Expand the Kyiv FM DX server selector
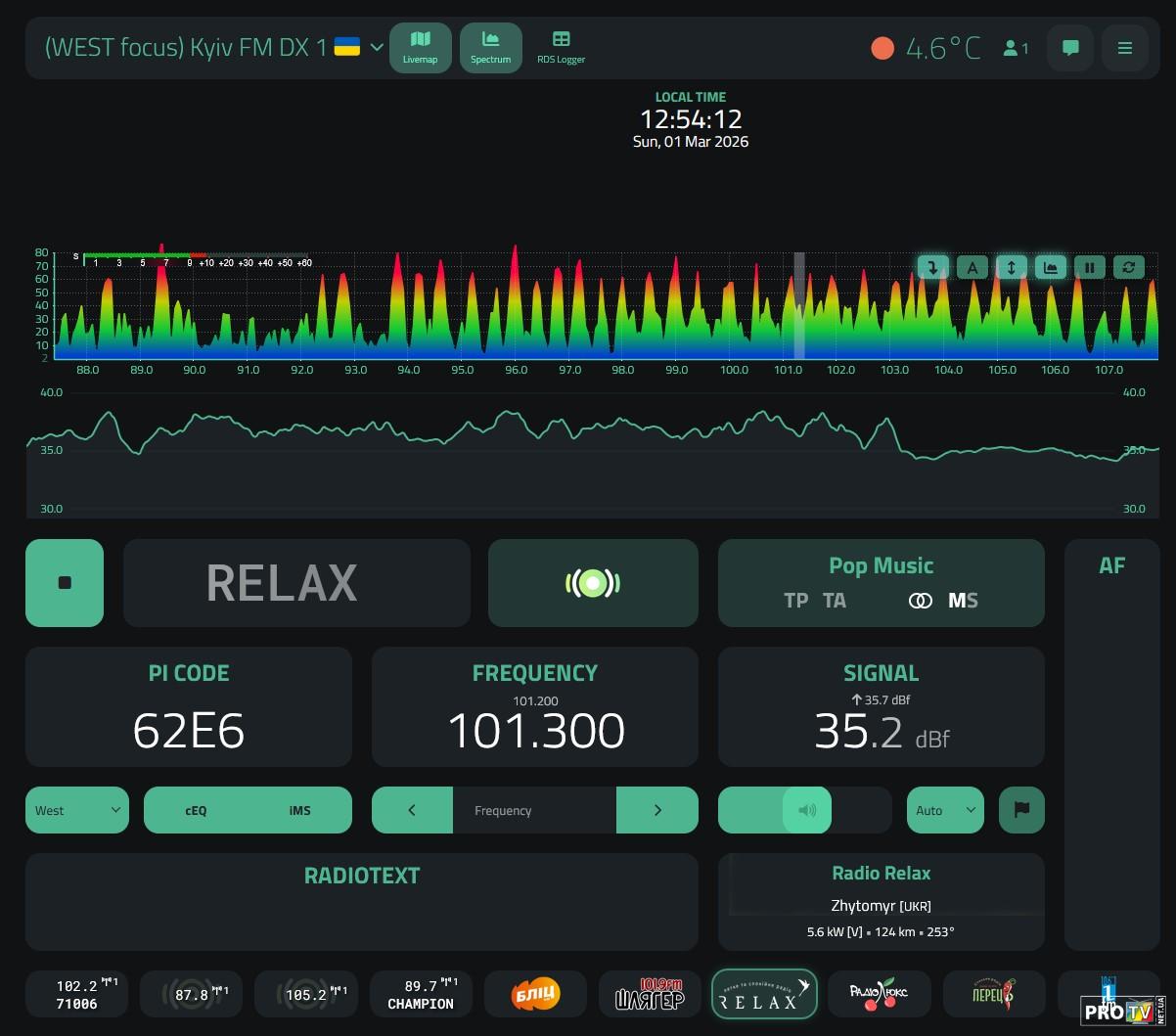This screenshot has height=1036, width=1176. pyautogui.click(x=377, y=48)
